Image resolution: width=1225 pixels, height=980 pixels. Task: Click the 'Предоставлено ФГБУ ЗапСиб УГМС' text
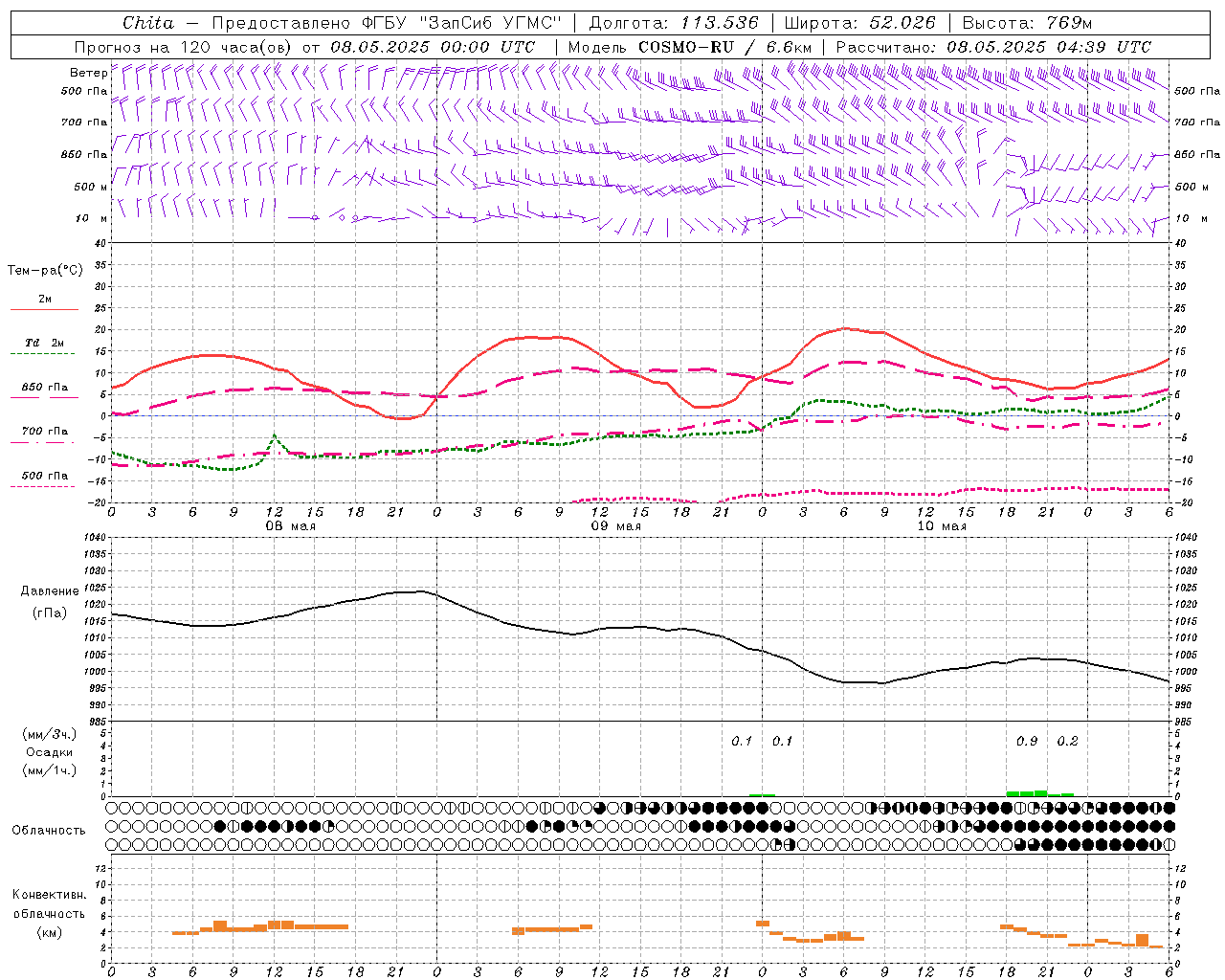(x=387, y=23)
